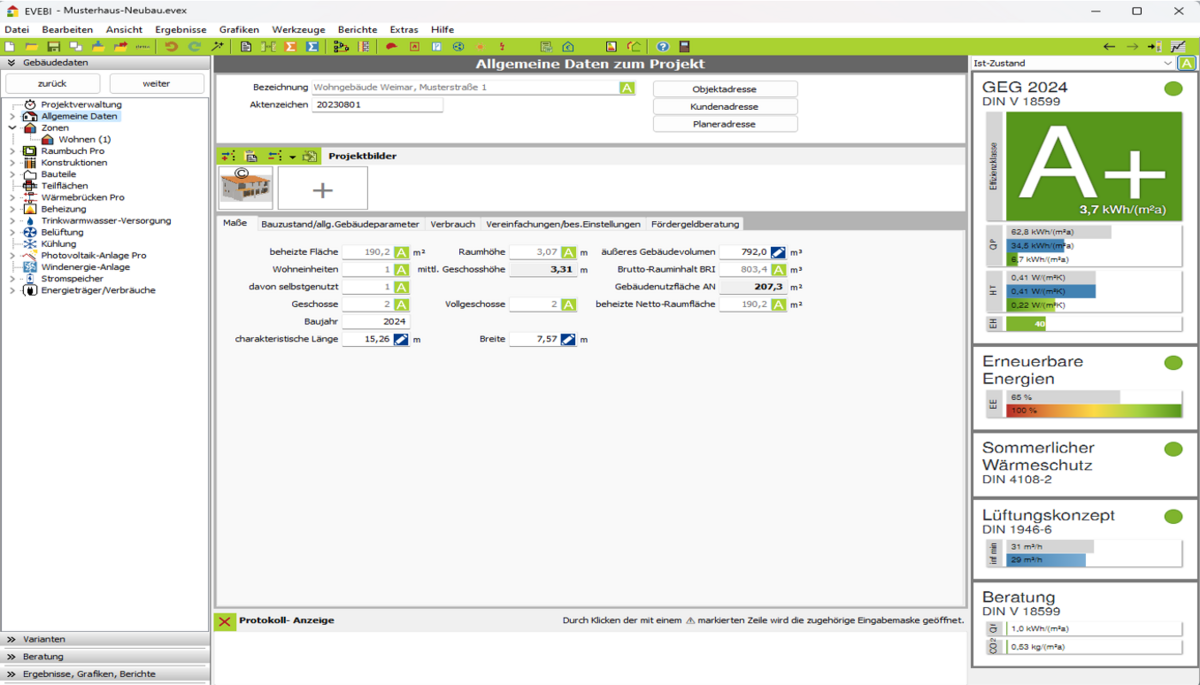
Task: Expand the Bauteile tree node
Action: tap(12, 174)
